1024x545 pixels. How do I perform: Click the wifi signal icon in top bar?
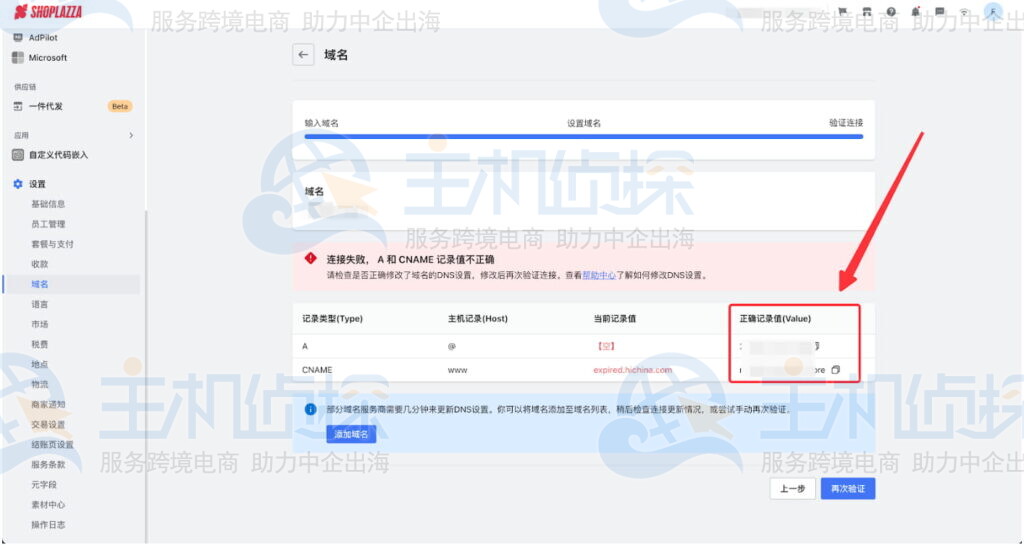pyautogui.click(x=965, y=12)
